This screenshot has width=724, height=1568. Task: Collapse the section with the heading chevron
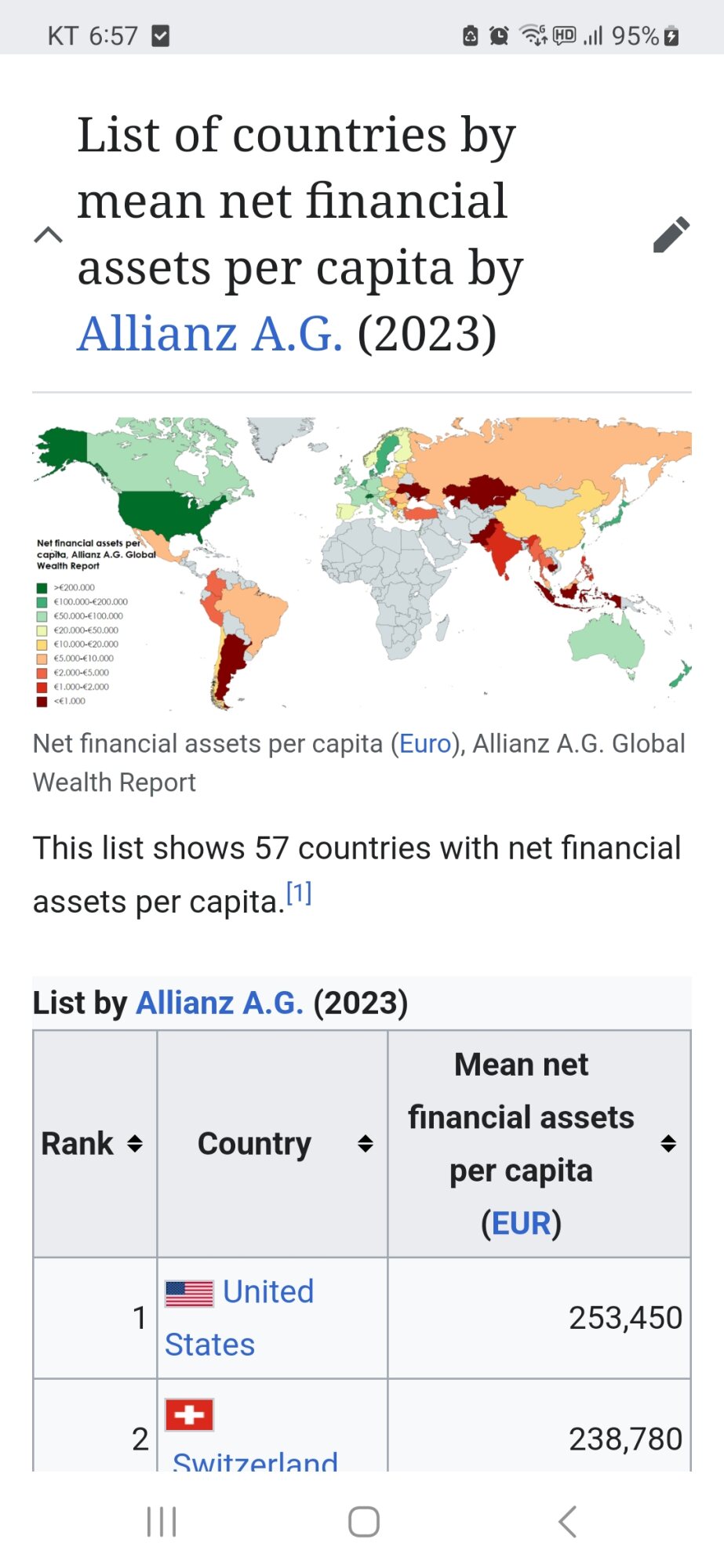point(49,234)
